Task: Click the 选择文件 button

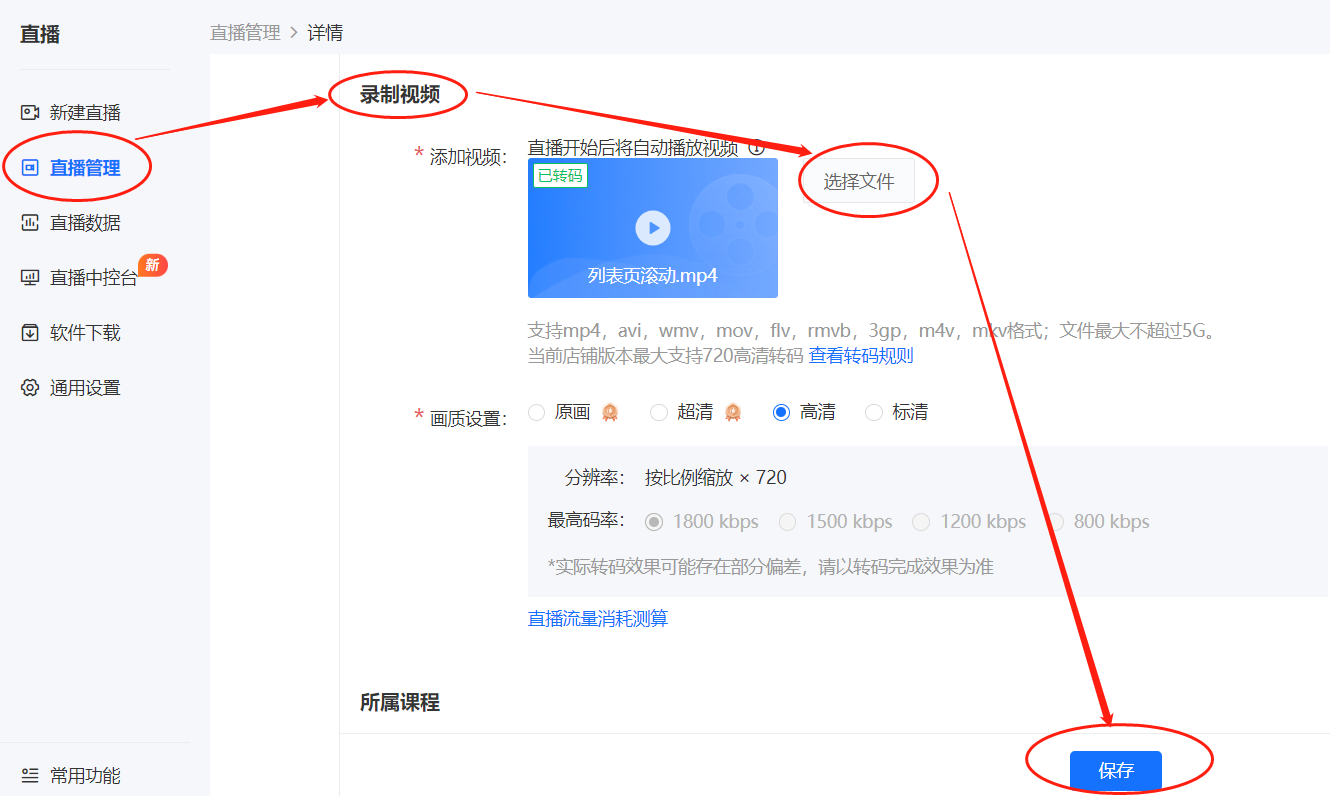Action: (x=859, y=181)
